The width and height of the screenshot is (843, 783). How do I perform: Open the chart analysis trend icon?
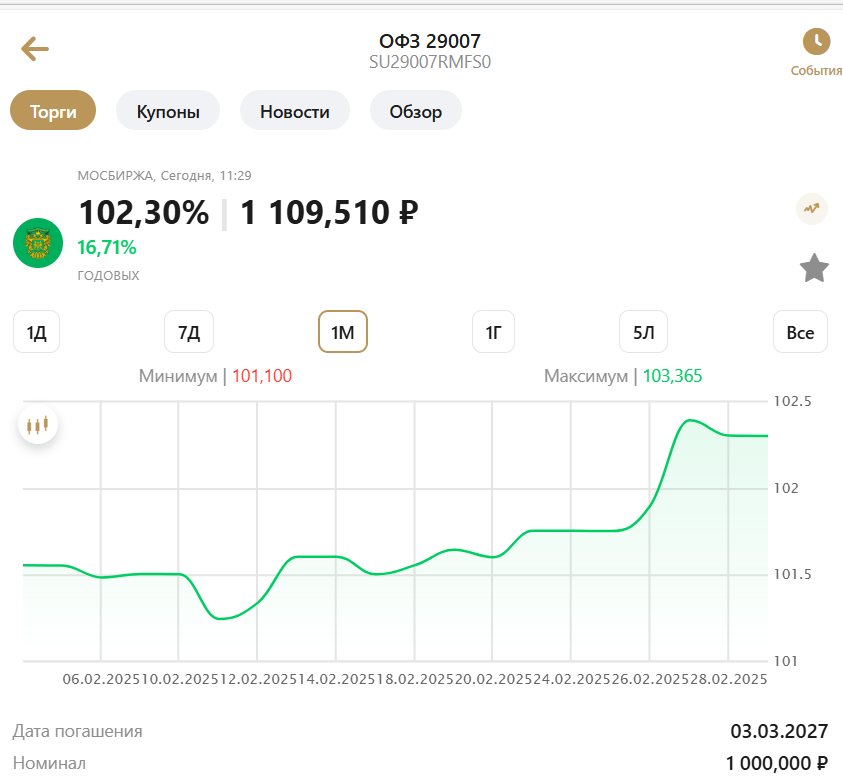[x=811, y=208]
